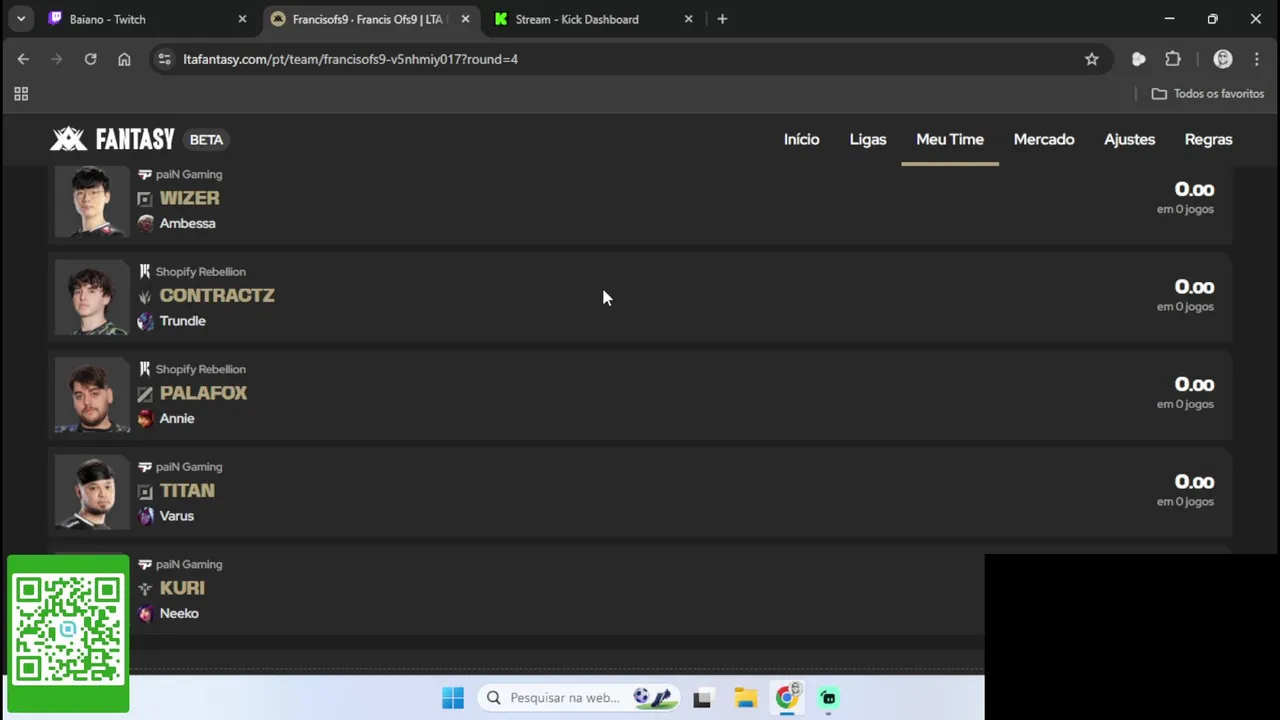1280x720 pixels.
Task: Open Chrome from the taskbar
Action: click(787, 697)
